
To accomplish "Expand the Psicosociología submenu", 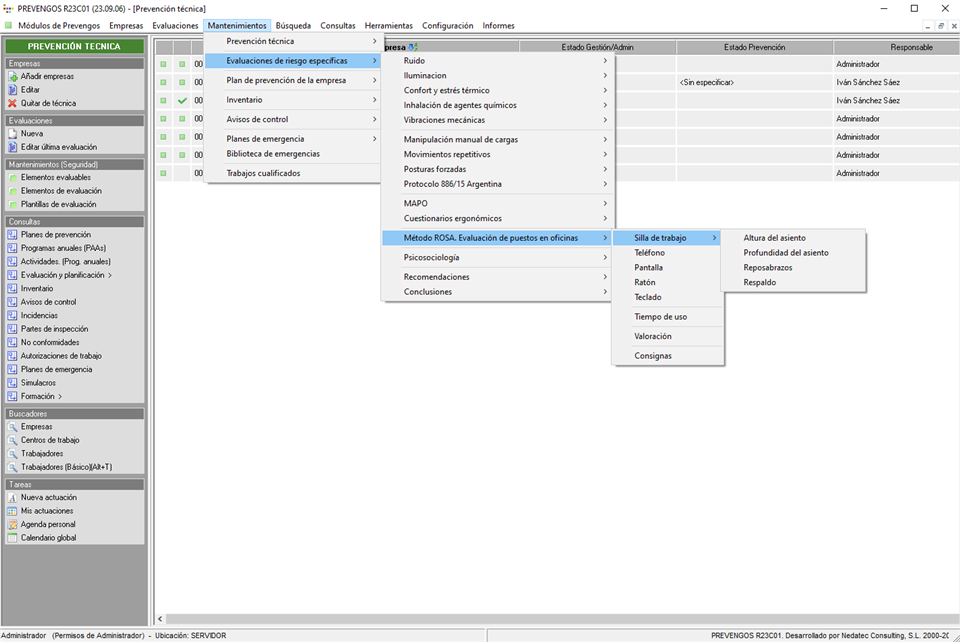I will pyautogui.click(x=605, y=257).
